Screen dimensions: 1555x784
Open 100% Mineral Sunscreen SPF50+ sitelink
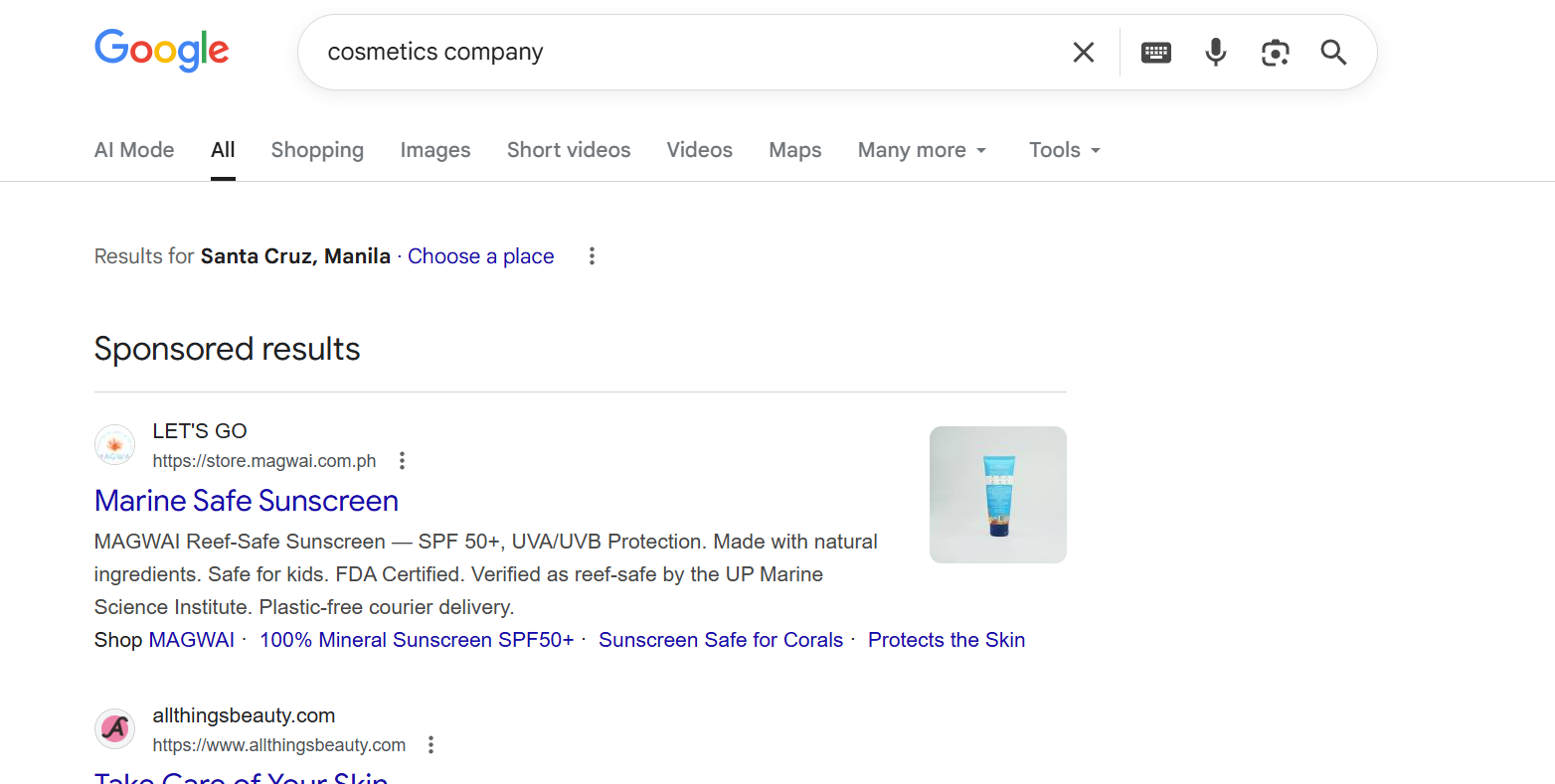click(417, 640)
